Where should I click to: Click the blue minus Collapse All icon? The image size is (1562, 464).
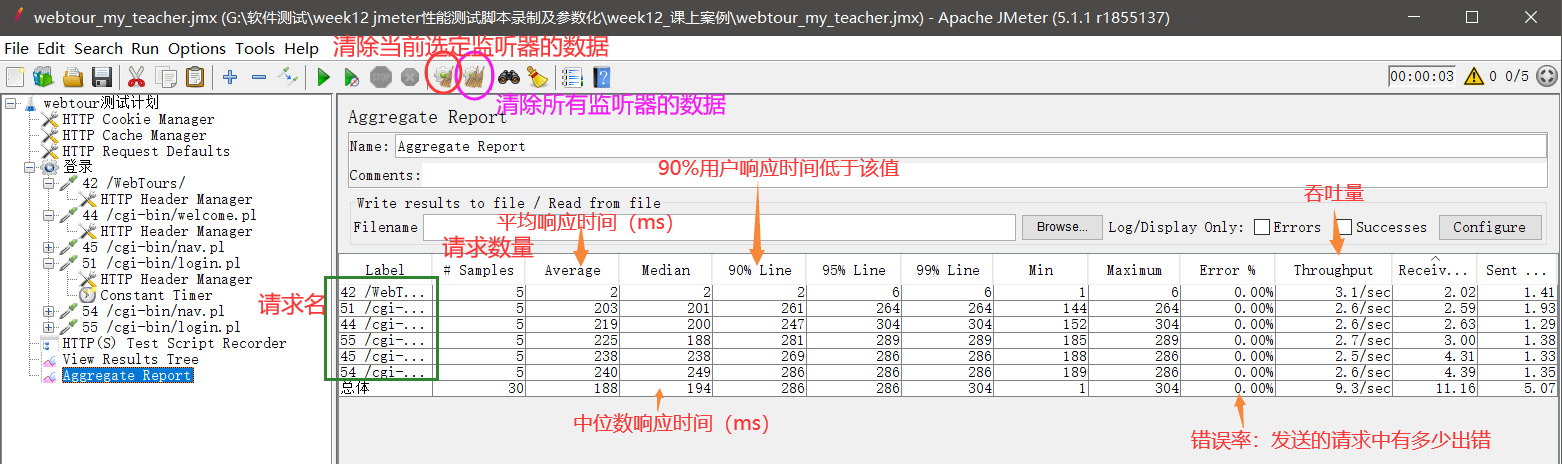pos(259,77)
